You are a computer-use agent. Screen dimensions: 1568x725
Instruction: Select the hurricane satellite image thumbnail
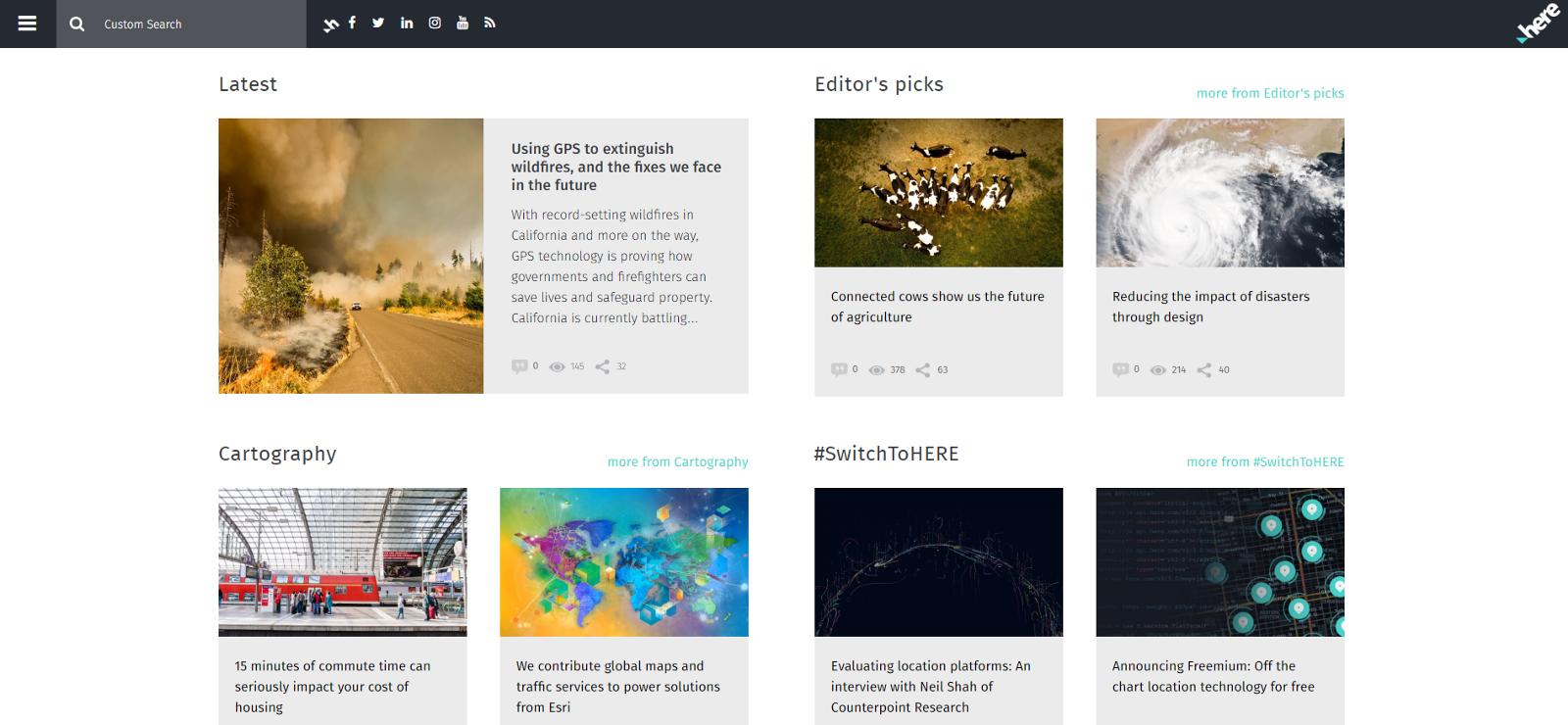[x=1219, y=192]
